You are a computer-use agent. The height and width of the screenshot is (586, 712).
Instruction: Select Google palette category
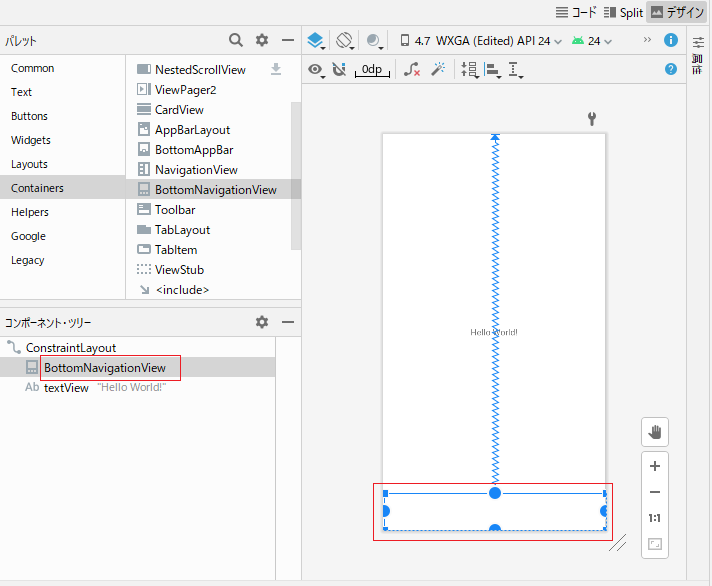(x=62, y=236)
